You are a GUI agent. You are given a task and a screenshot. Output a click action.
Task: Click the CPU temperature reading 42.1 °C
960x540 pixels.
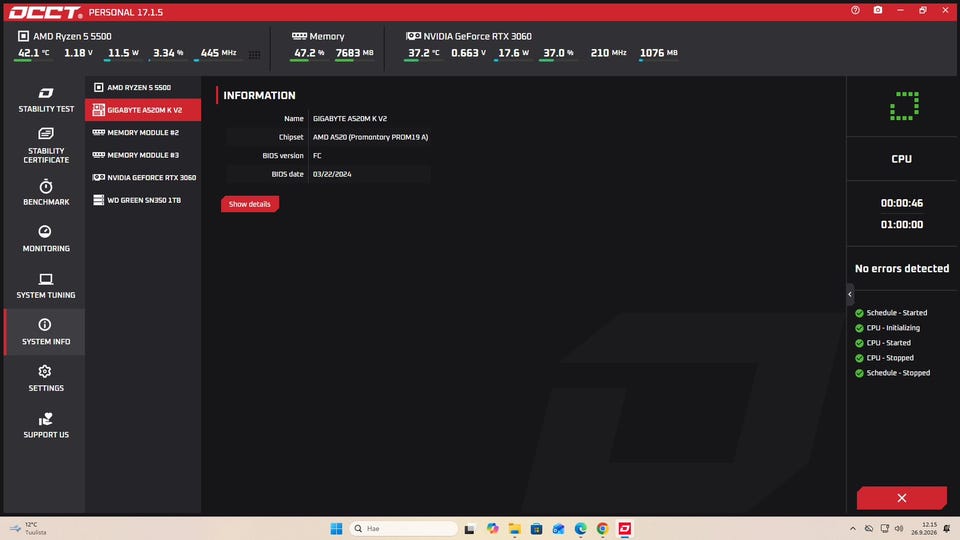(33, 53)
